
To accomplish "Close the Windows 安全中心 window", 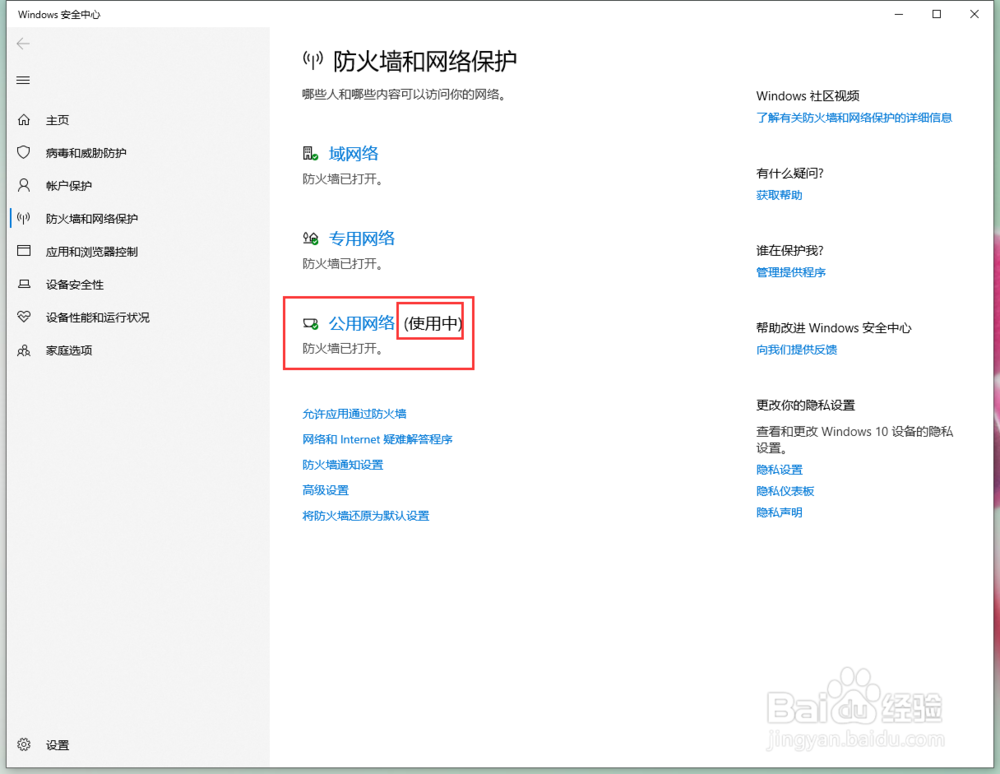I will pyautogui.click(x=974, y=14).
